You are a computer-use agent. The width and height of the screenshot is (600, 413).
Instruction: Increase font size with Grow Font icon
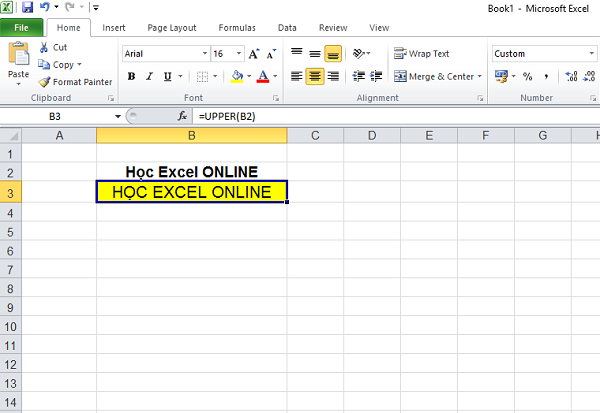pos(254,54)
